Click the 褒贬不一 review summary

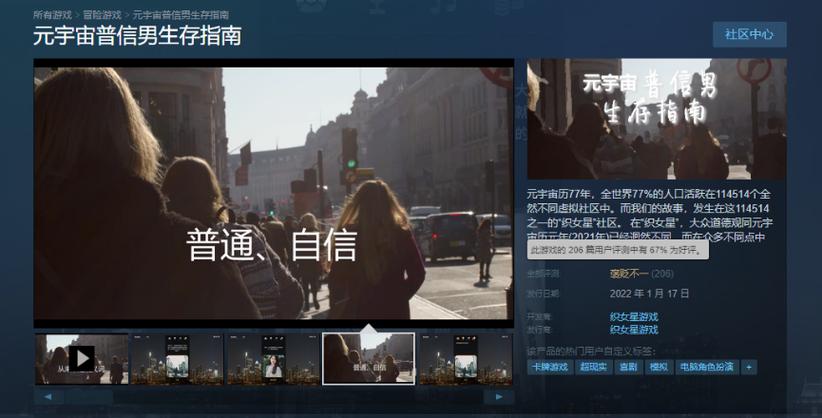[629, 273]
